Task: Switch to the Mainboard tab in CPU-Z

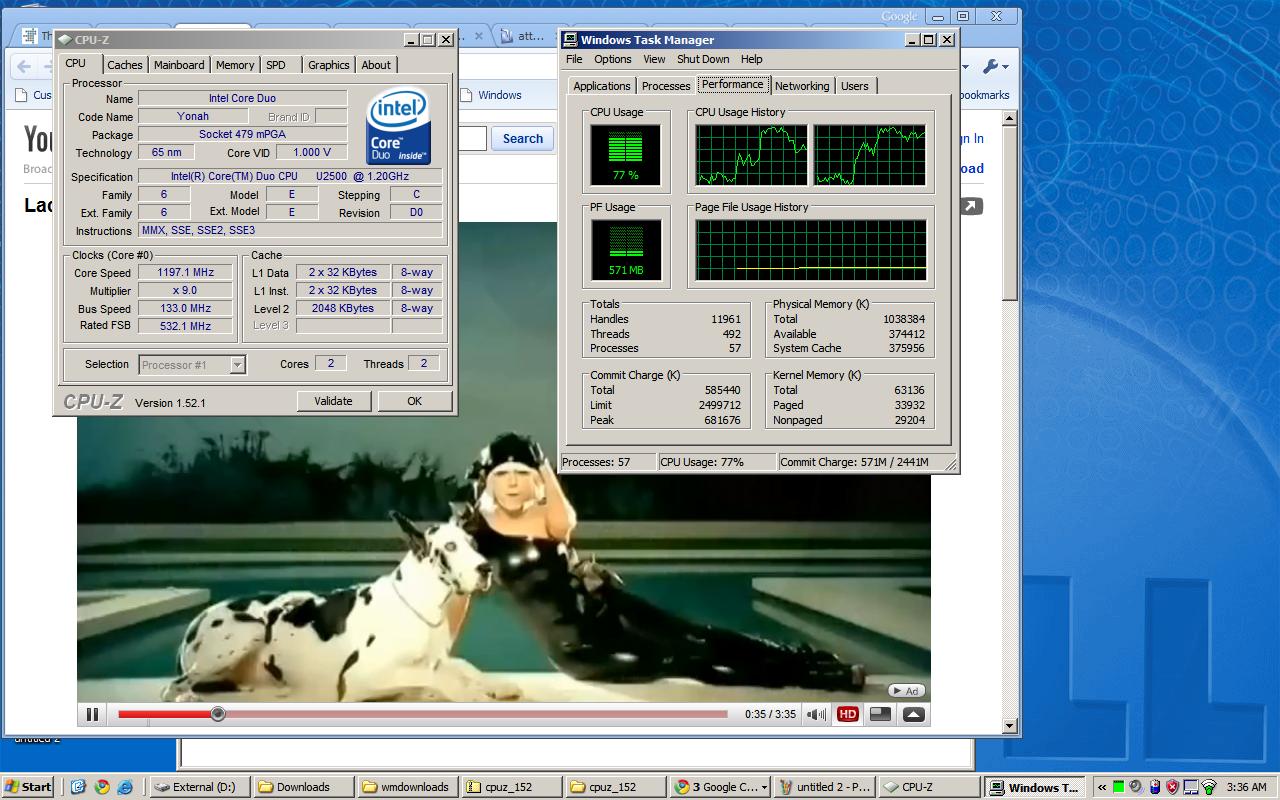Action: pyautogui.click(x=179, y=65)
